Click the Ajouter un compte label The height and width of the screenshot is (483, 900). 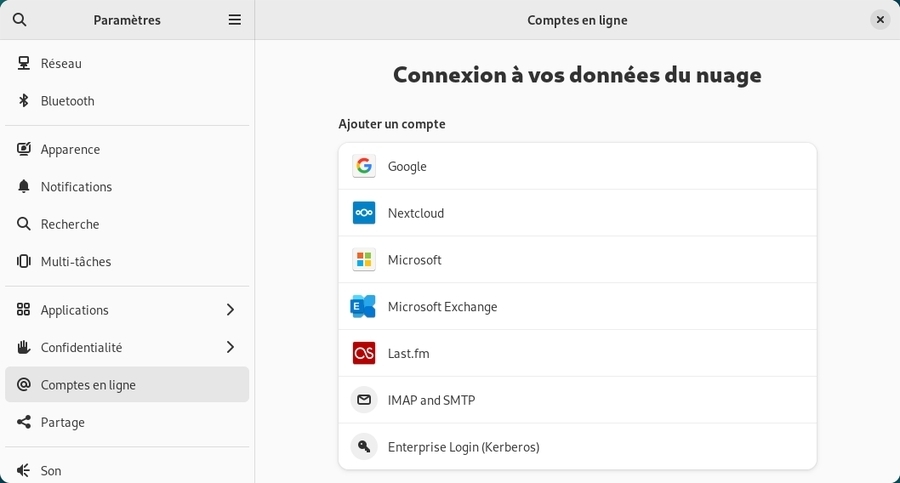392,124
